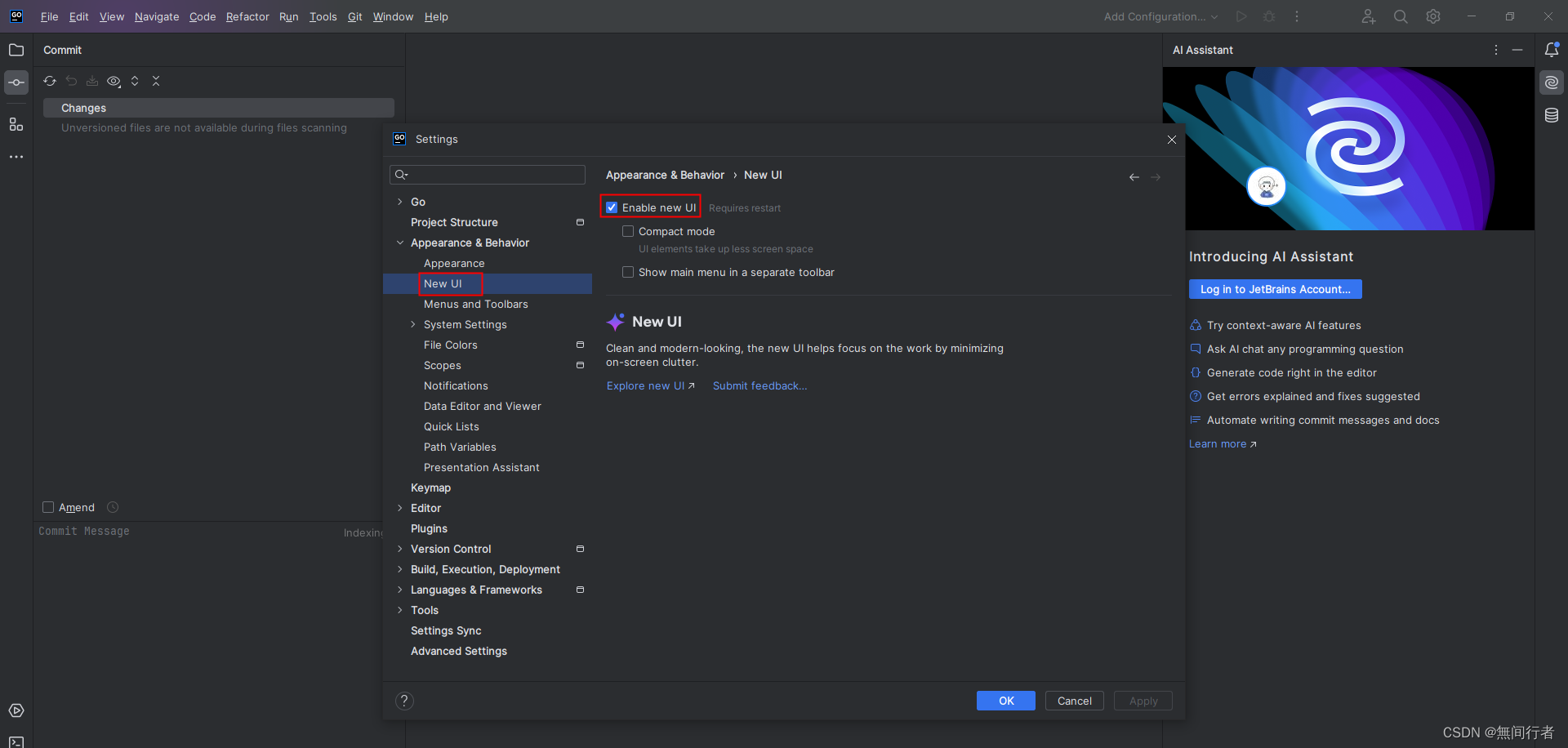Select the Changes node in Commit panel

[218, 108]
